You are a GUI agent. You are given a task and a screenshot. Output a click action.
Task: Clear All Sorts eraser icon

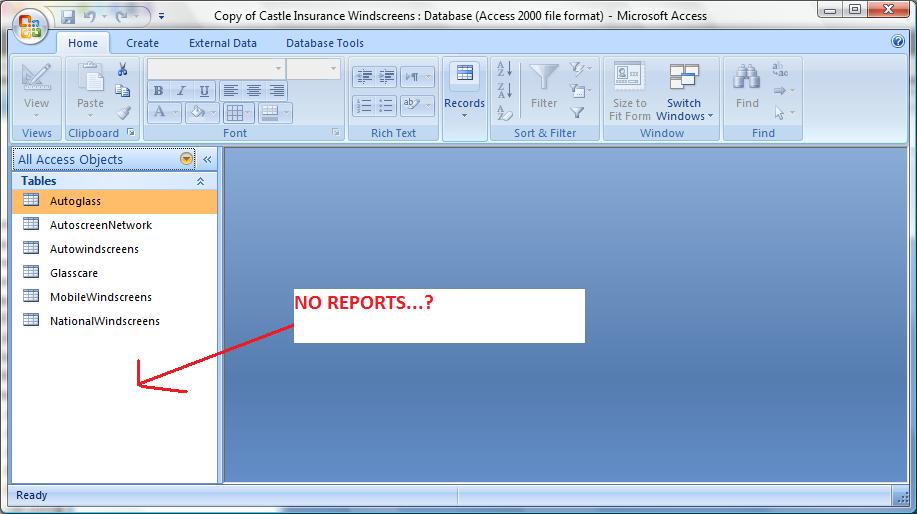click(504, 112)
